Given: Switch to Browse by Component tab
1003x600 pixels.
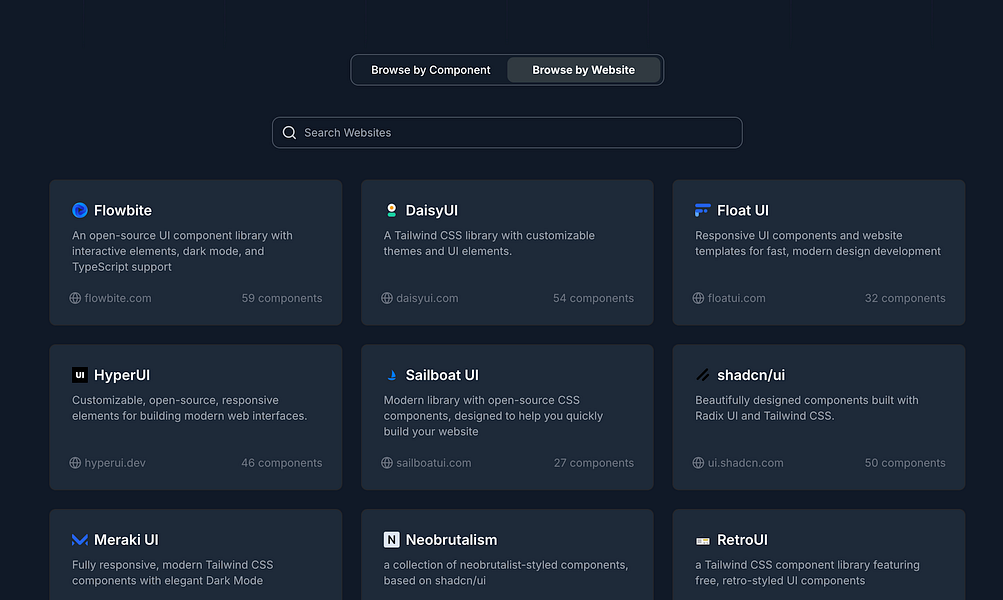Looking at the screenshot, I should click(430, 70).
